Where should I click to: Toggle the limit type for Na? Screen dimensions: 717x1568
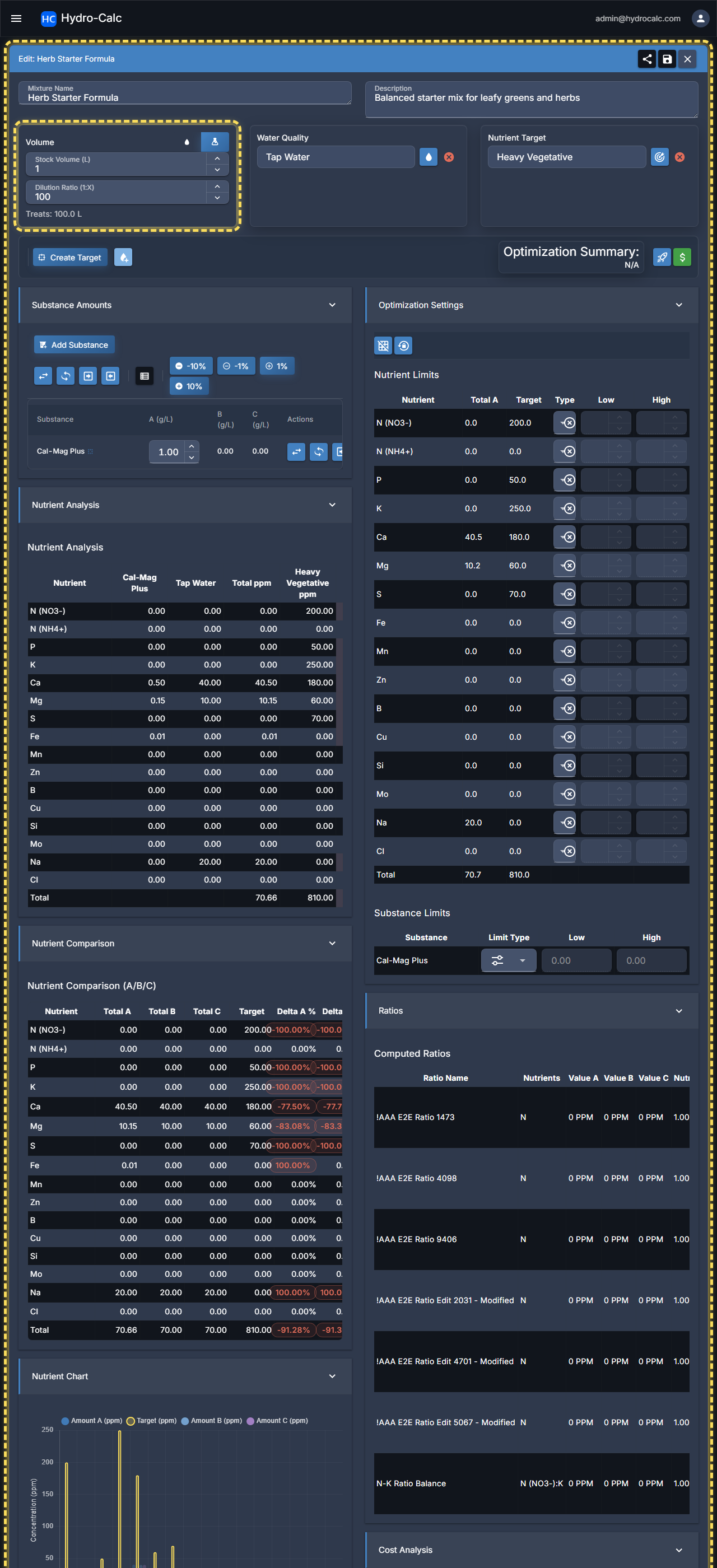565,823
